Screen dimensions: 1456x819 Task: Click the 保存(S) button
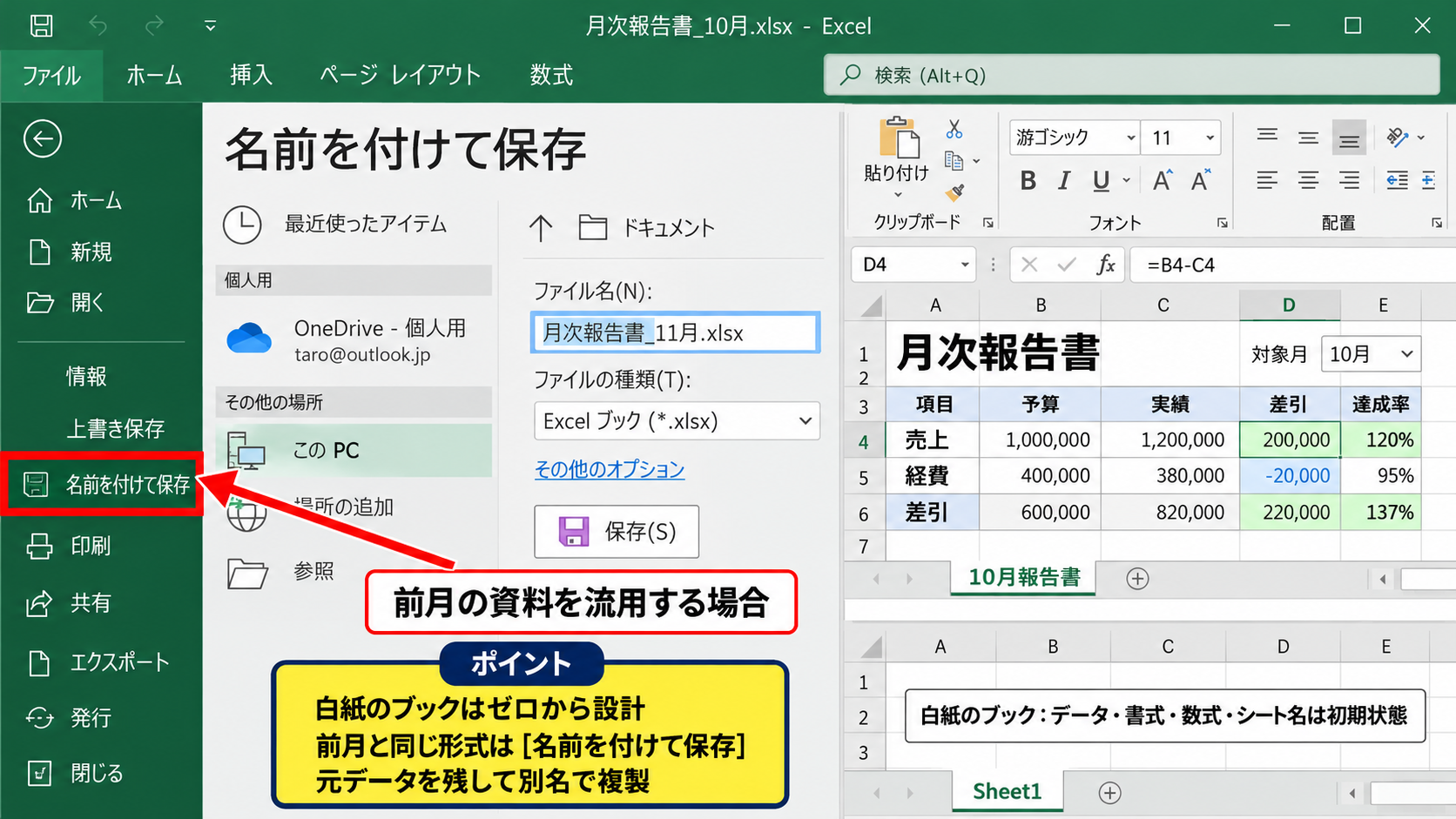[617, 532]
